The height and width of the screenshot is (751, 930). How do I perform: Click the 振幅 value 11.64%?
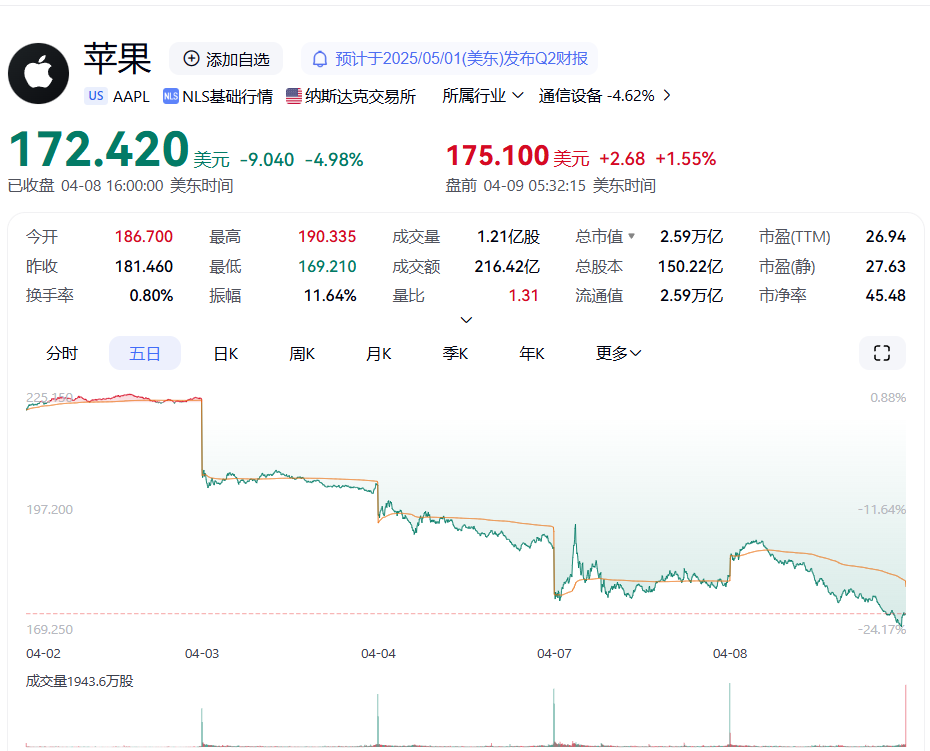click(x=330, y=295)
